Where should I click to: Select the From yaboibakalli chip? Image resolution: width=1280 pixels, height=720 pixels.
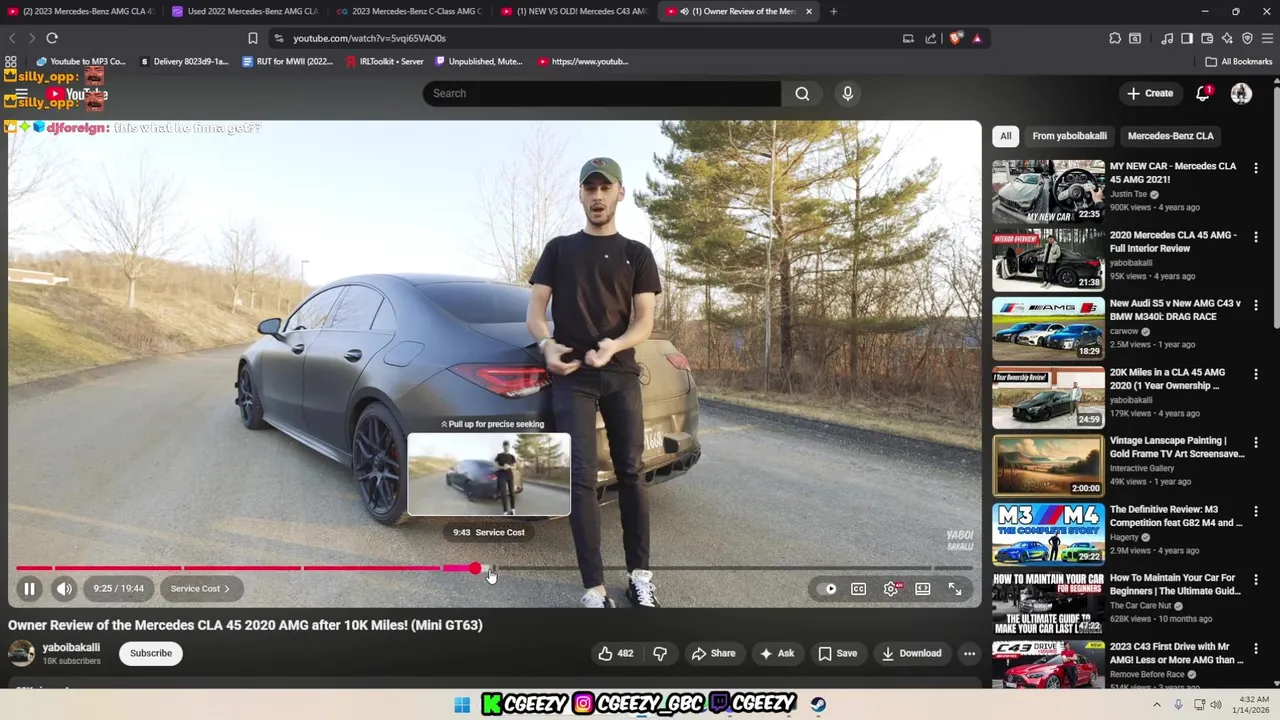pyautogui.click(x=1069, y=136)
